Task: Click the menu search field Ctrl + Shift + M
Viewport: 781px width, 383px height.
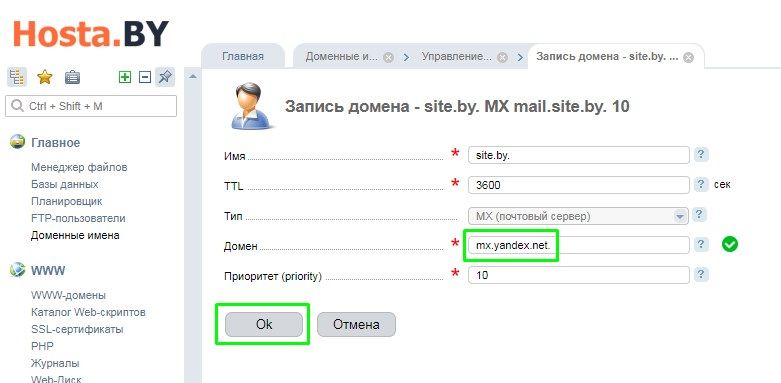Action: [91, 106]
